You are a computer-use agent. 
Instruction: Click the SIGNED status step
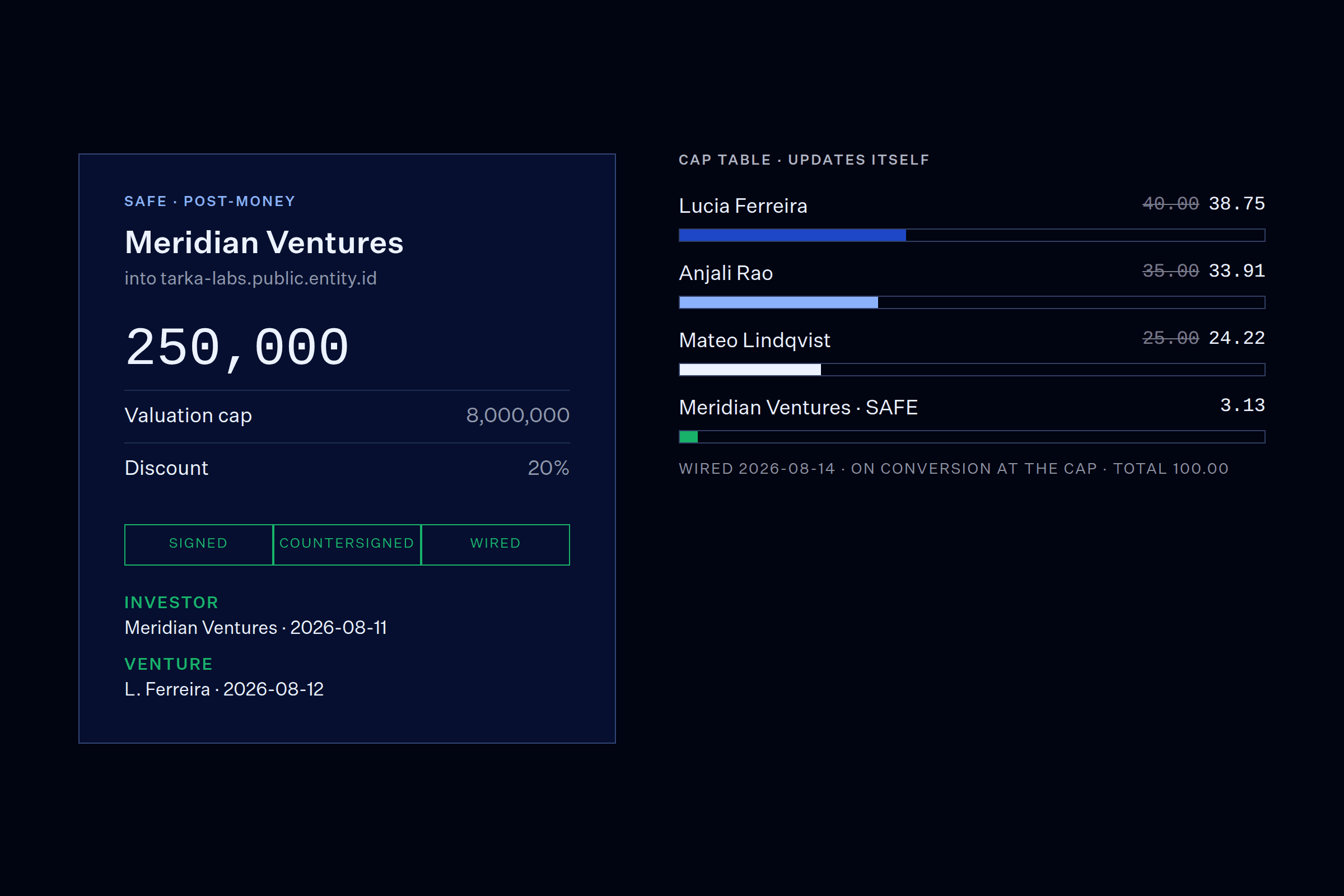point(198,544)
